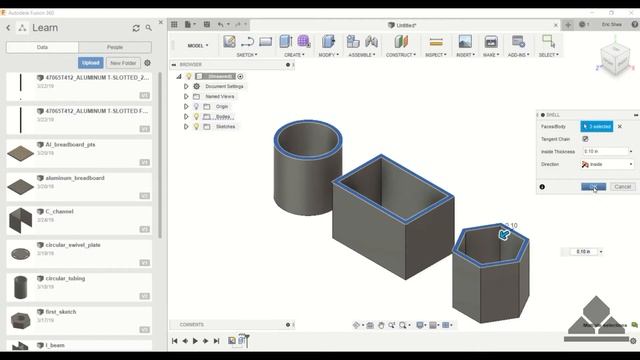Open the Inside Thickness dropdown arrow

tap(631, 151)
